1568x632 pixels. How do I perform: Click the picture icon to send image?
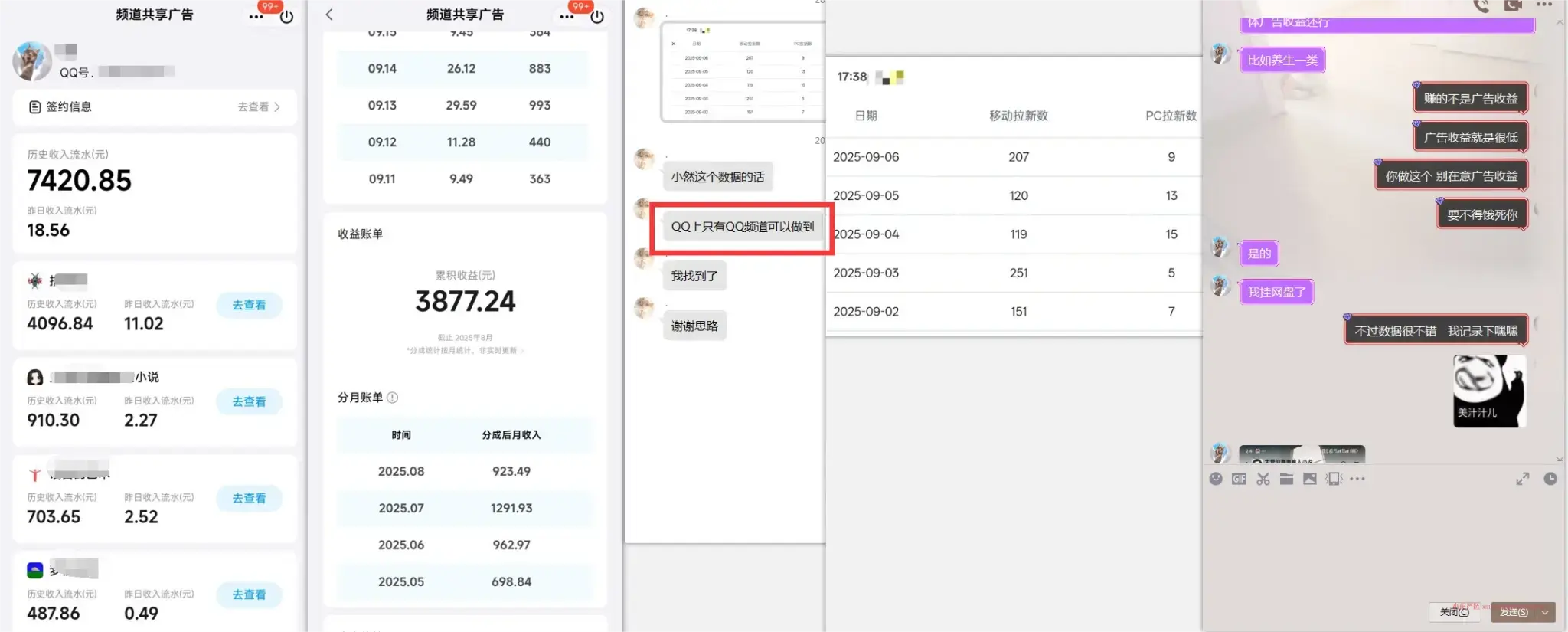1310,479
